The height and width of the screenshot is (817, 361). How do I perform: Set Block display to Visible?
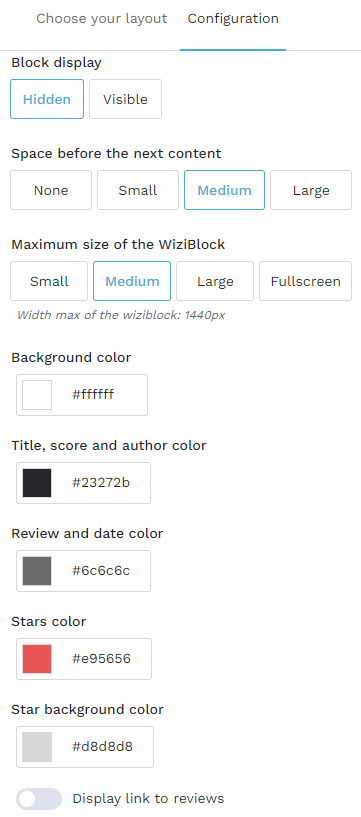125,99
